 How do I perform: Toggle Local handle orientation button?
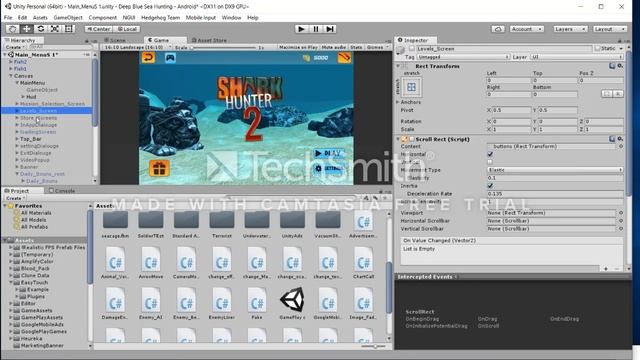tap(127, 29)
